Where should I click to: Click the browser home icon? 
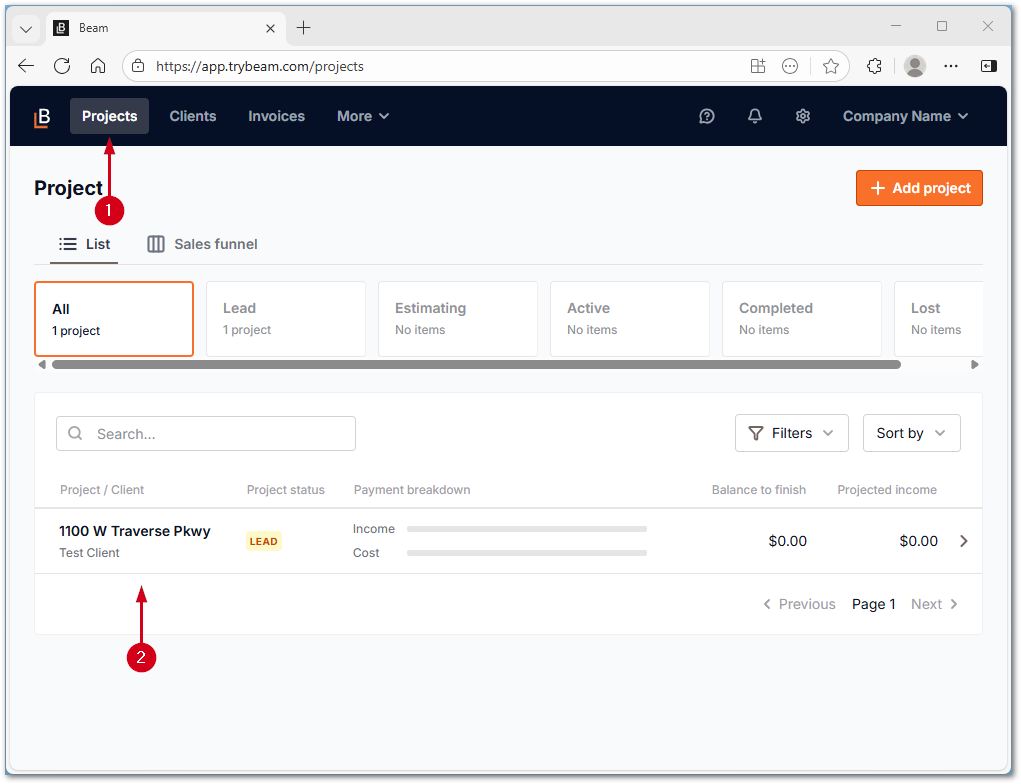pos(98,66)
